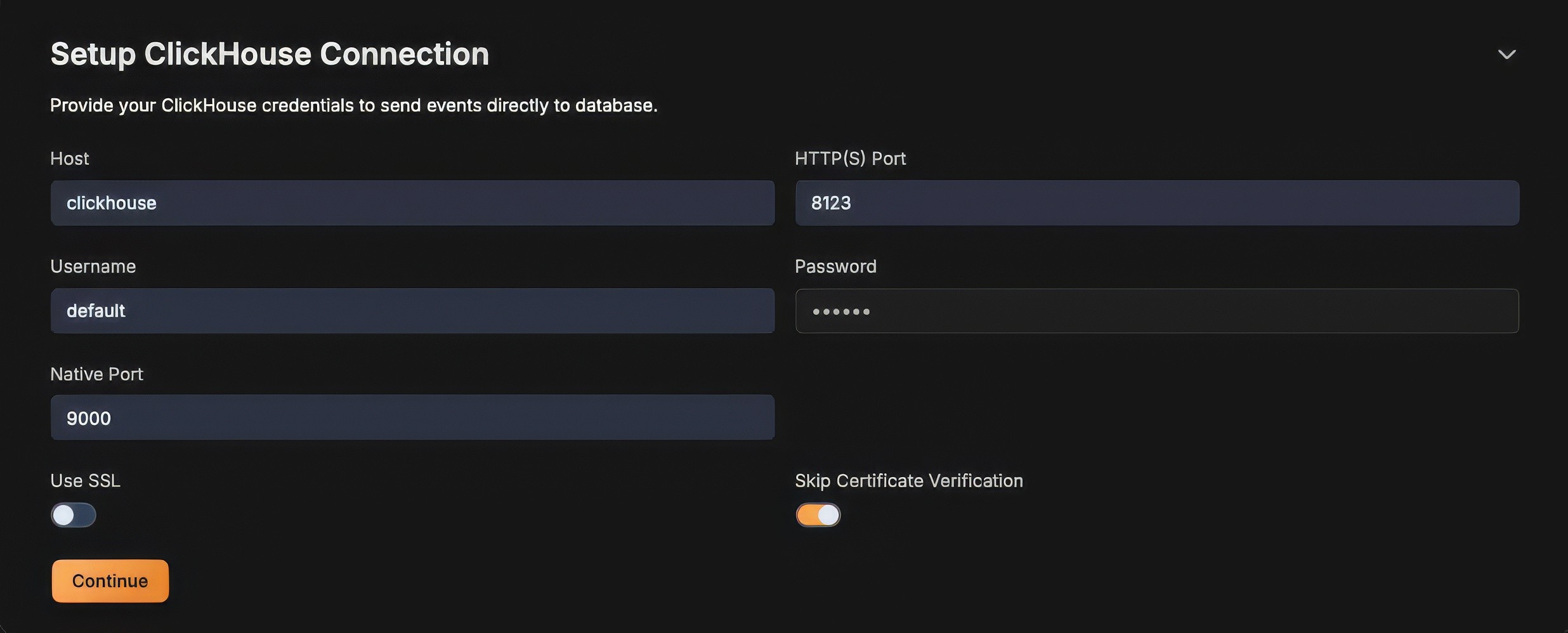
Task: Click the Use SSL label
Action: coord(86,481)
